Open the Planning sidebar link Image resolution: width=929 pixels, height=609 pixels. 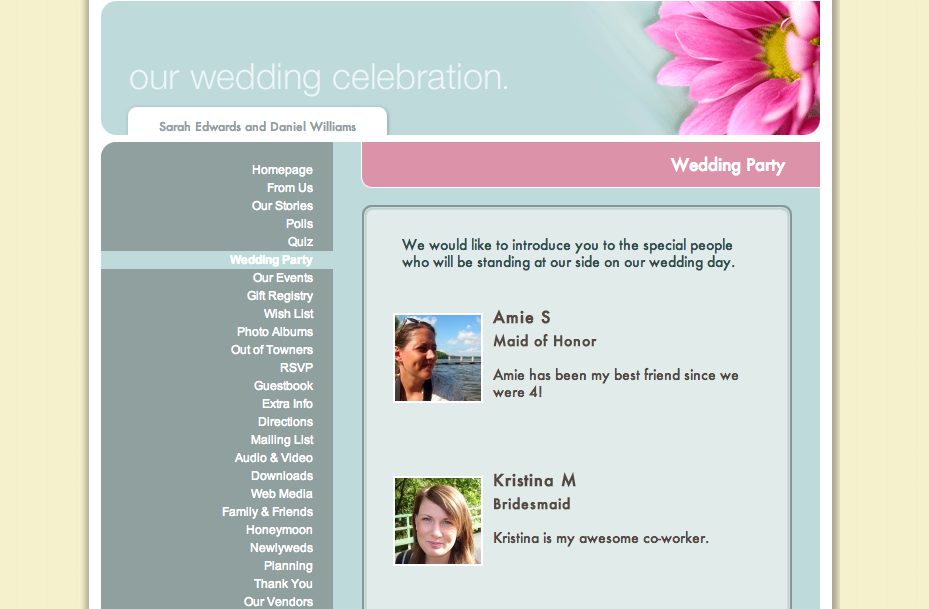pyautogui.click(x=288, y=566)
